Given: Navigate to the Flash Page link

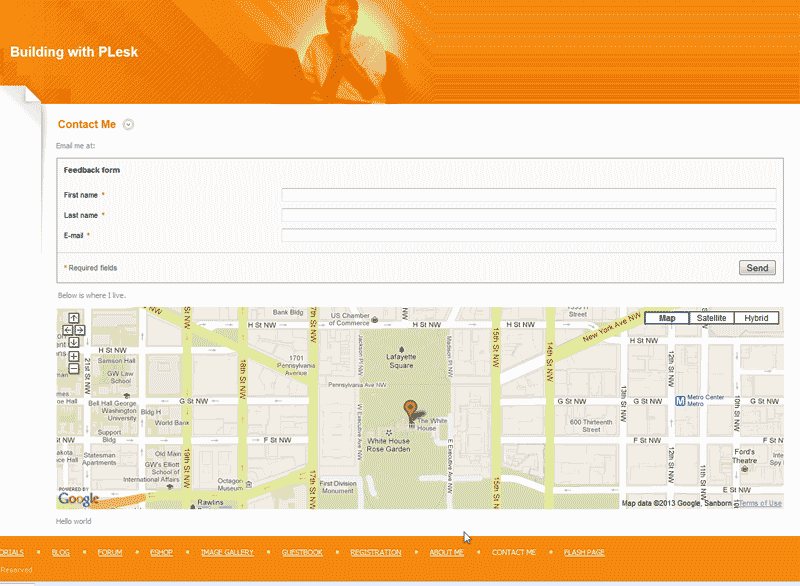Looking at the screenshot, I should (584, 552).
